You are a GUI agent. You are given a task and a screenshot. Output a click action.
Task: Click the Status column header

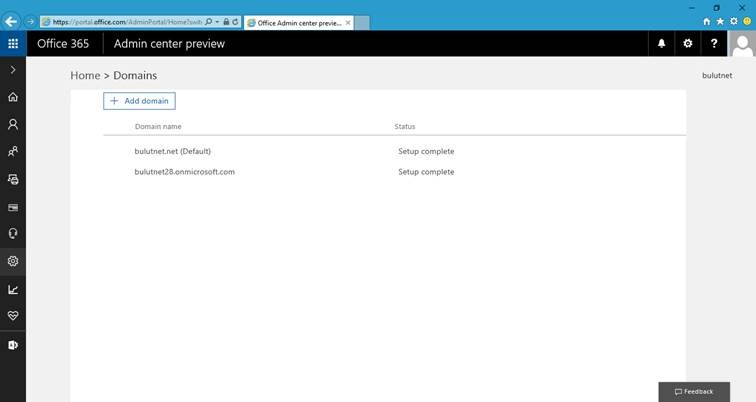[x=405, y=126]
